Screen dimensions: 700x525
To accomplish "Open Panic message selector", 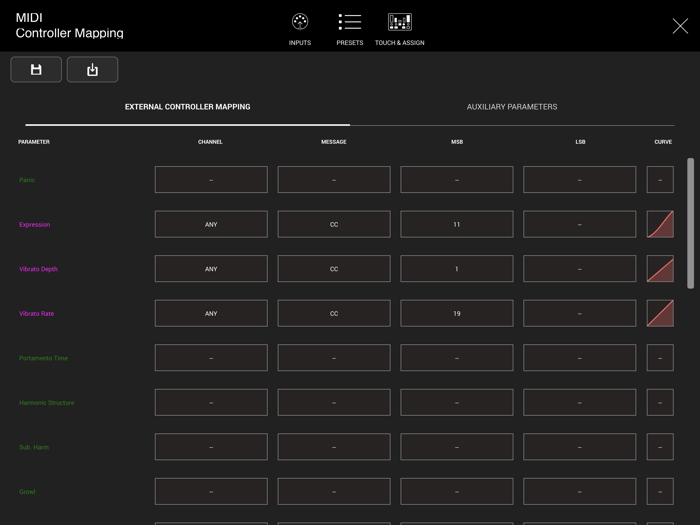I will coord(334,179).
